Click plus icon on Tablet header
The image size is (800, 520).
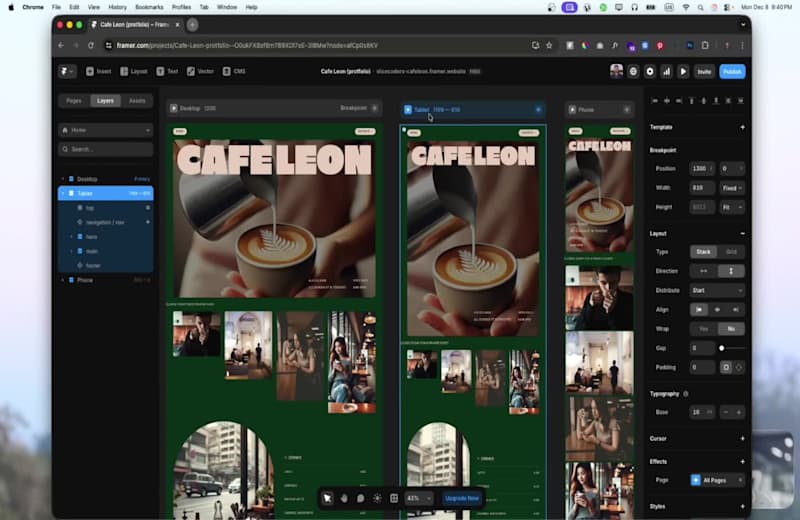pos(538,110)
